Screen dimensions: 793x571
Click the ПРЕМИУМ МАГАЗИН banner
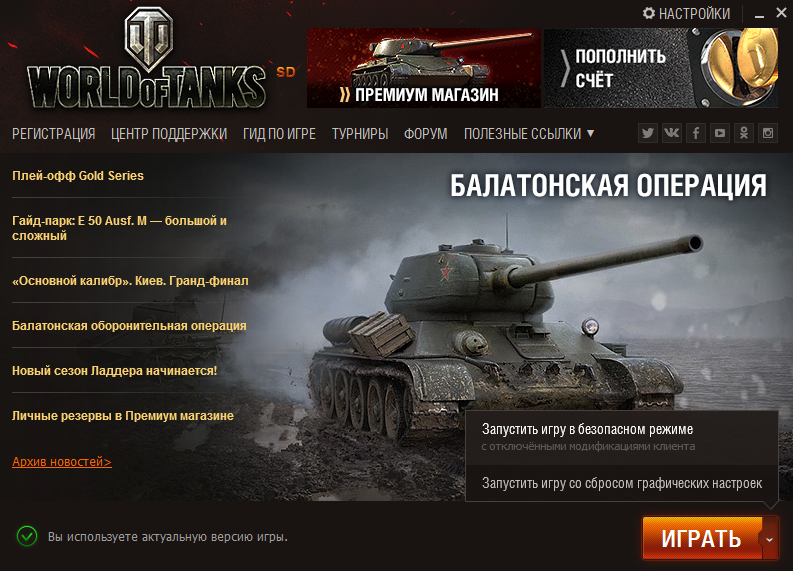(x=424, y=68)
